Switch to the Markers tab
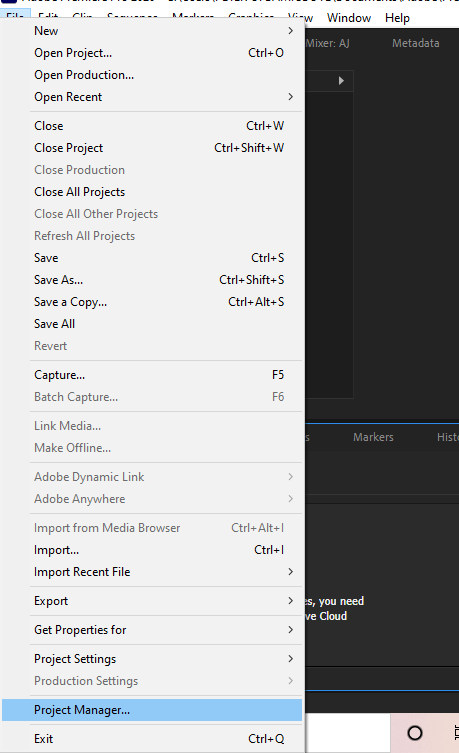Viewport: 459px width, 753px height. coord(373,437)
